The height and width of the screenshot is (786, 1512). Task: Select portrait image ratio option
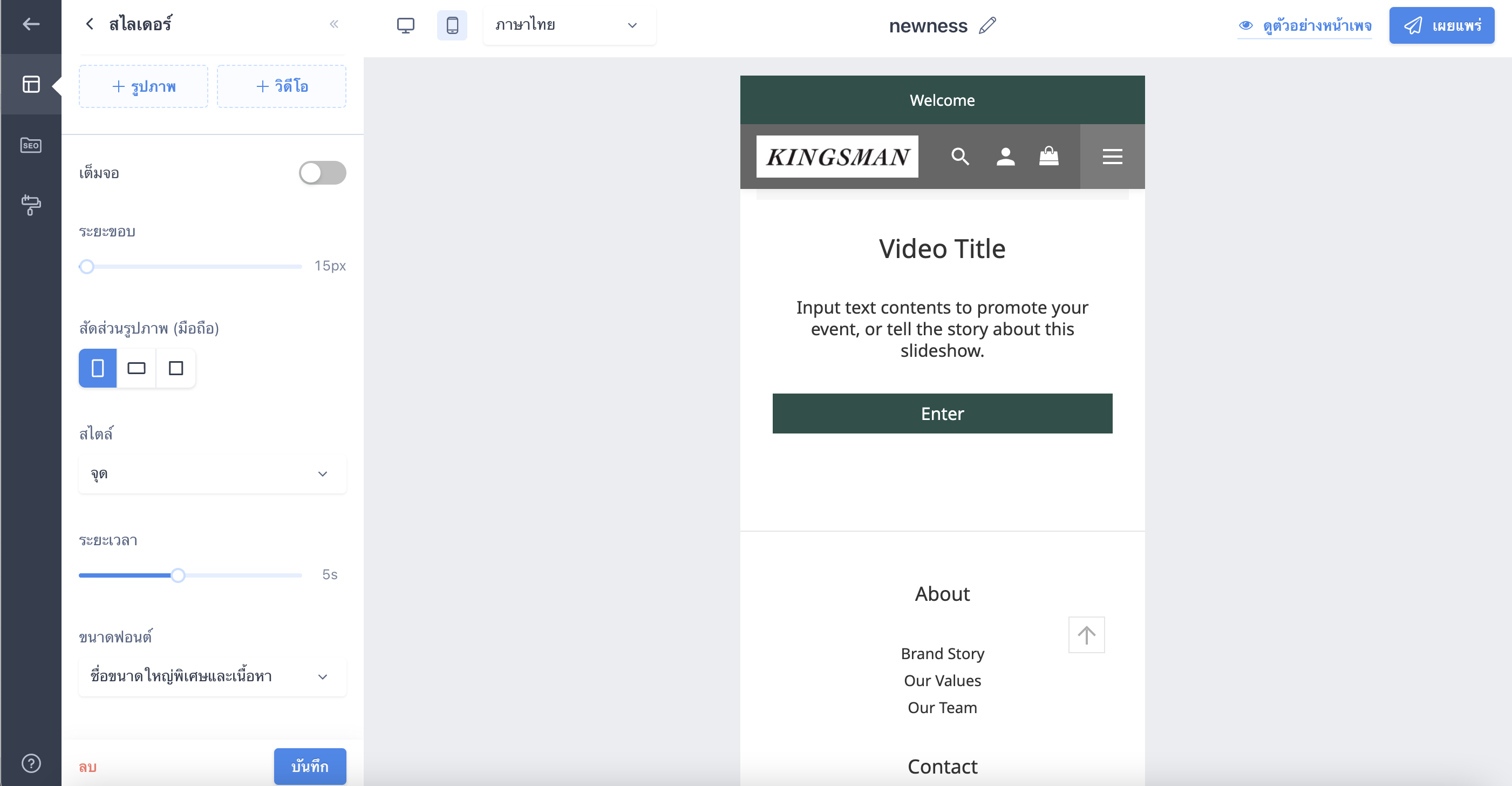point(98,368)
